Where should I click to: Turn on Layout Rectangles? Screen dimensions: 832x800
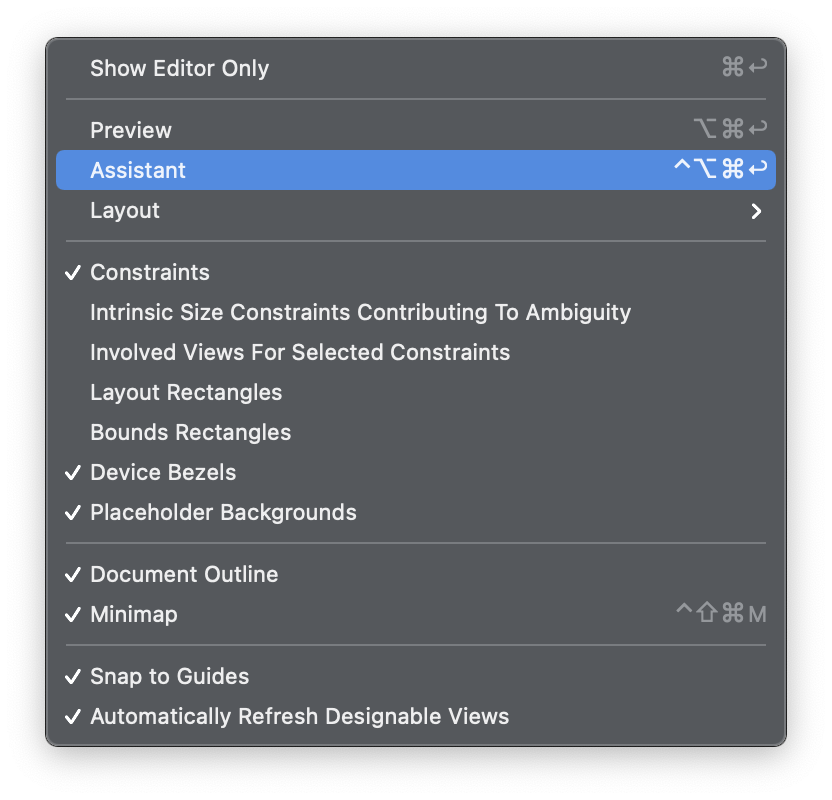pyautogui.click(x=415, y=392)
